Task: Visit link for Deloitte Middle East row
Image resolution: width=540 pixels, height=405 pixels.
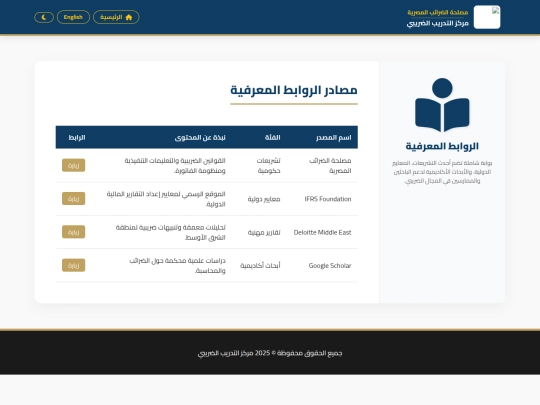Action: point(73,232)
